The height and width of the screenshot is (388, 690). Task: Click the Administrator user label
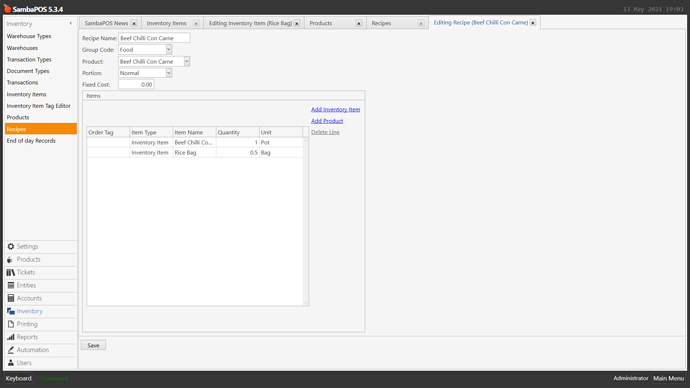click(x=631, y=378)
